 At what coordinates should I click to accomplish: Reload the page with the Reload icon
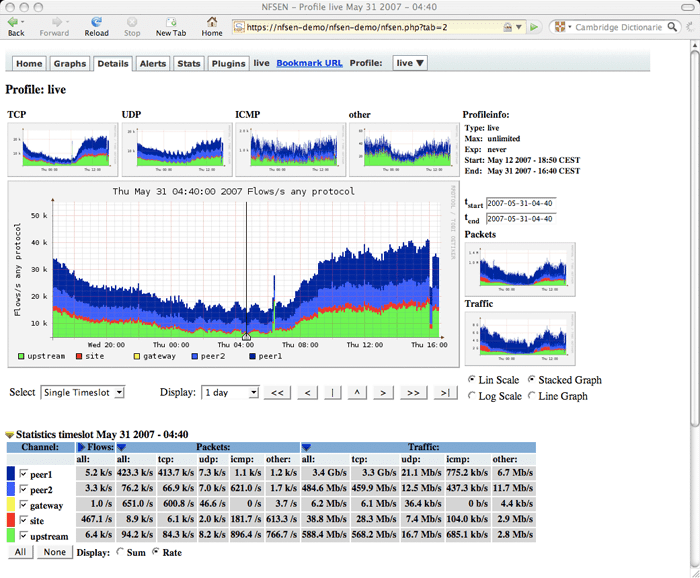(96, 21)
